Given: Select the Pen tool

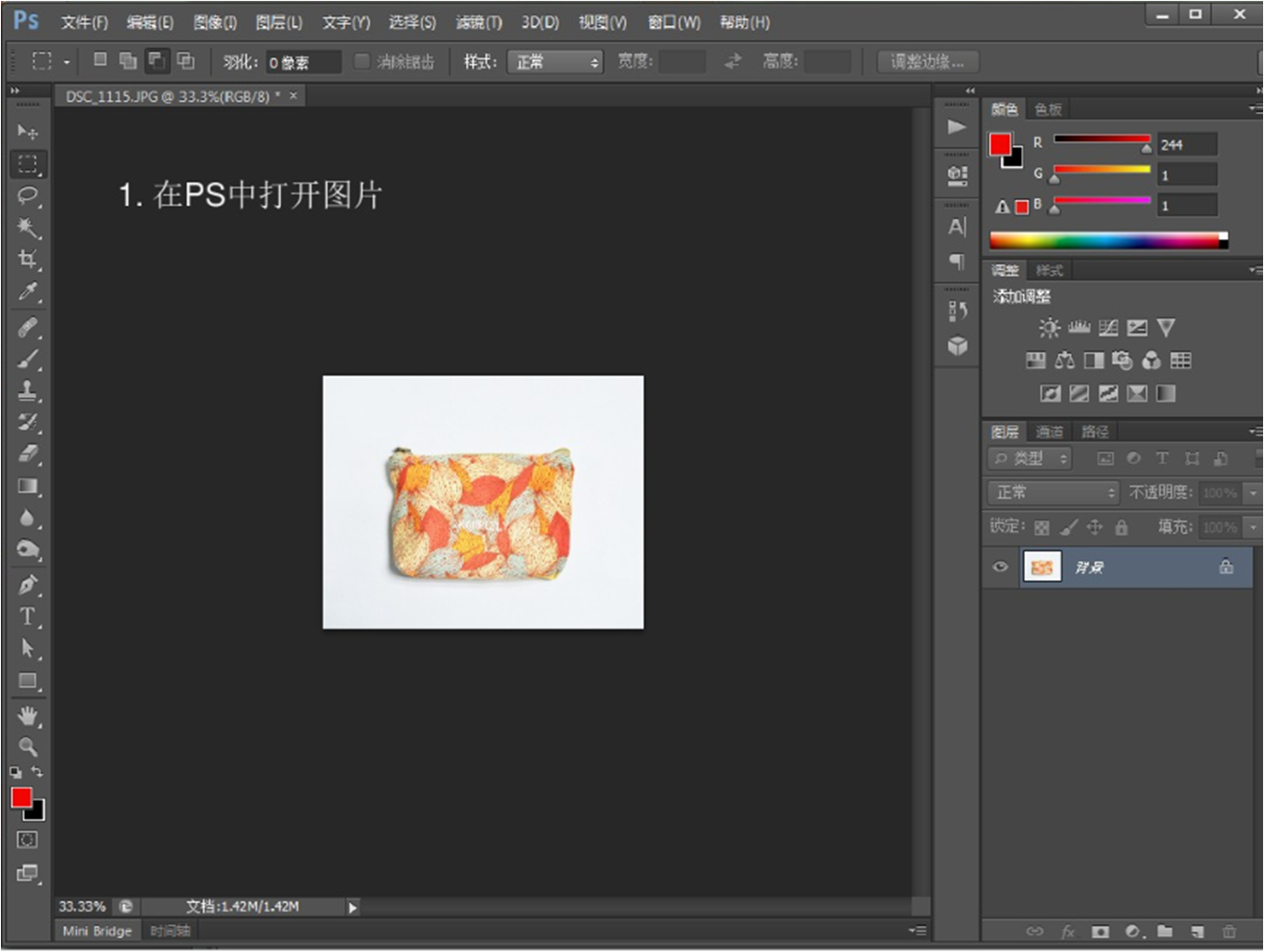Looking at the screenshot, I should click(x=28, y=584).
